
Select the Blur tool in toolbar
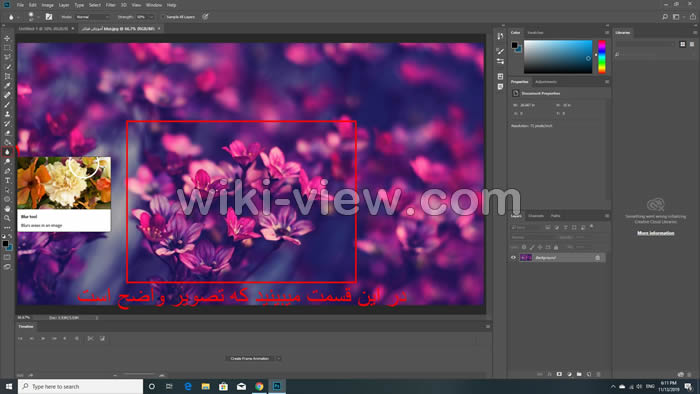click(x=7, y=152)
